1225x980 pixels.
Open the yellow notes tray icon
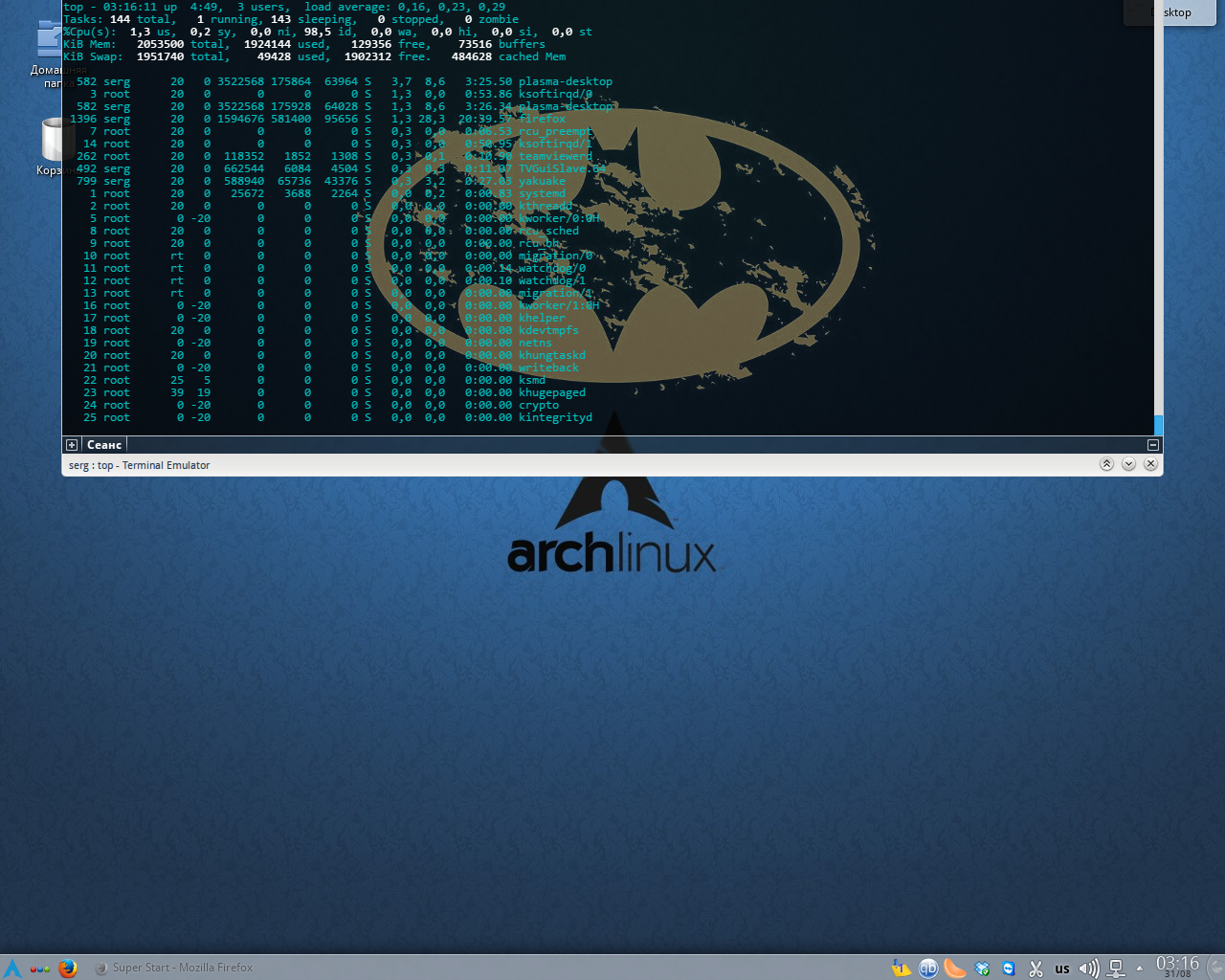point(902,969)
